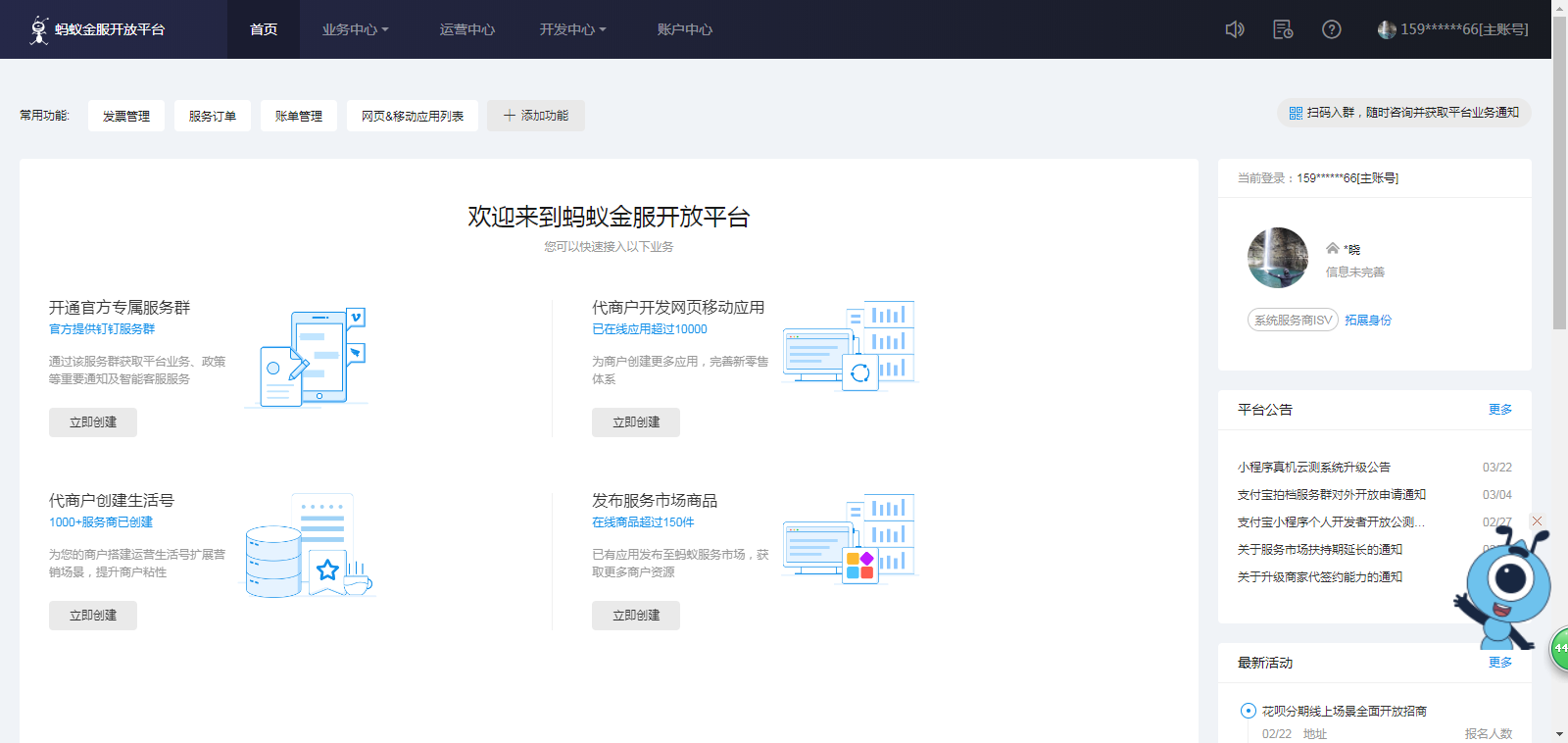Click 更多 in 最新活动 panel

click(x=1500, y=663)
